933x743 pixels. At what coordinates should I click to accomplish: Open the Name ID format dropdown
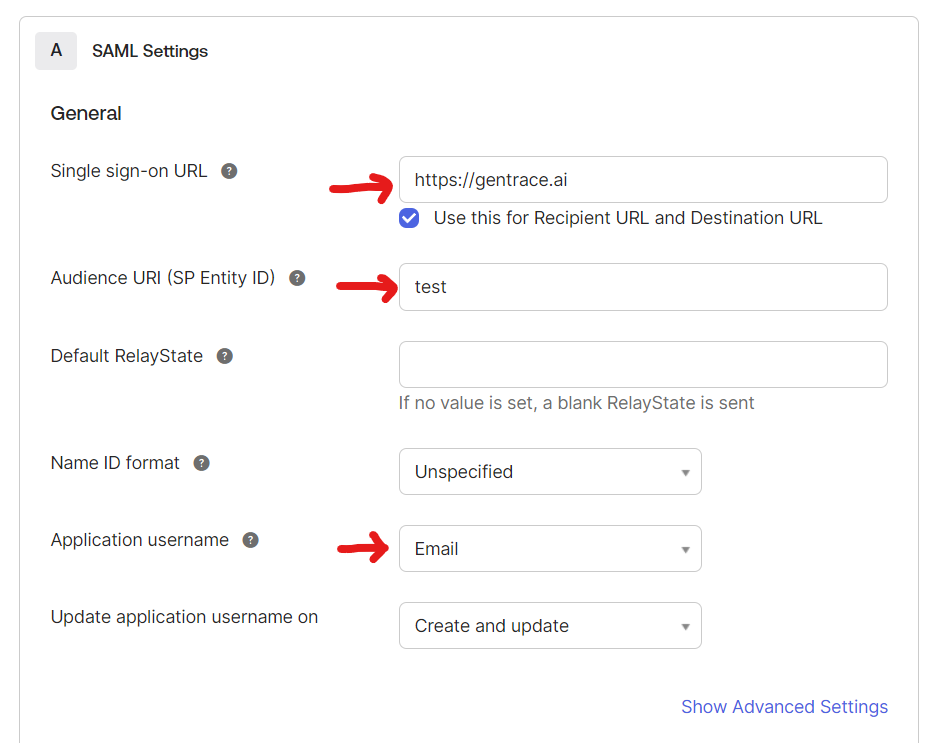[550, 471]
